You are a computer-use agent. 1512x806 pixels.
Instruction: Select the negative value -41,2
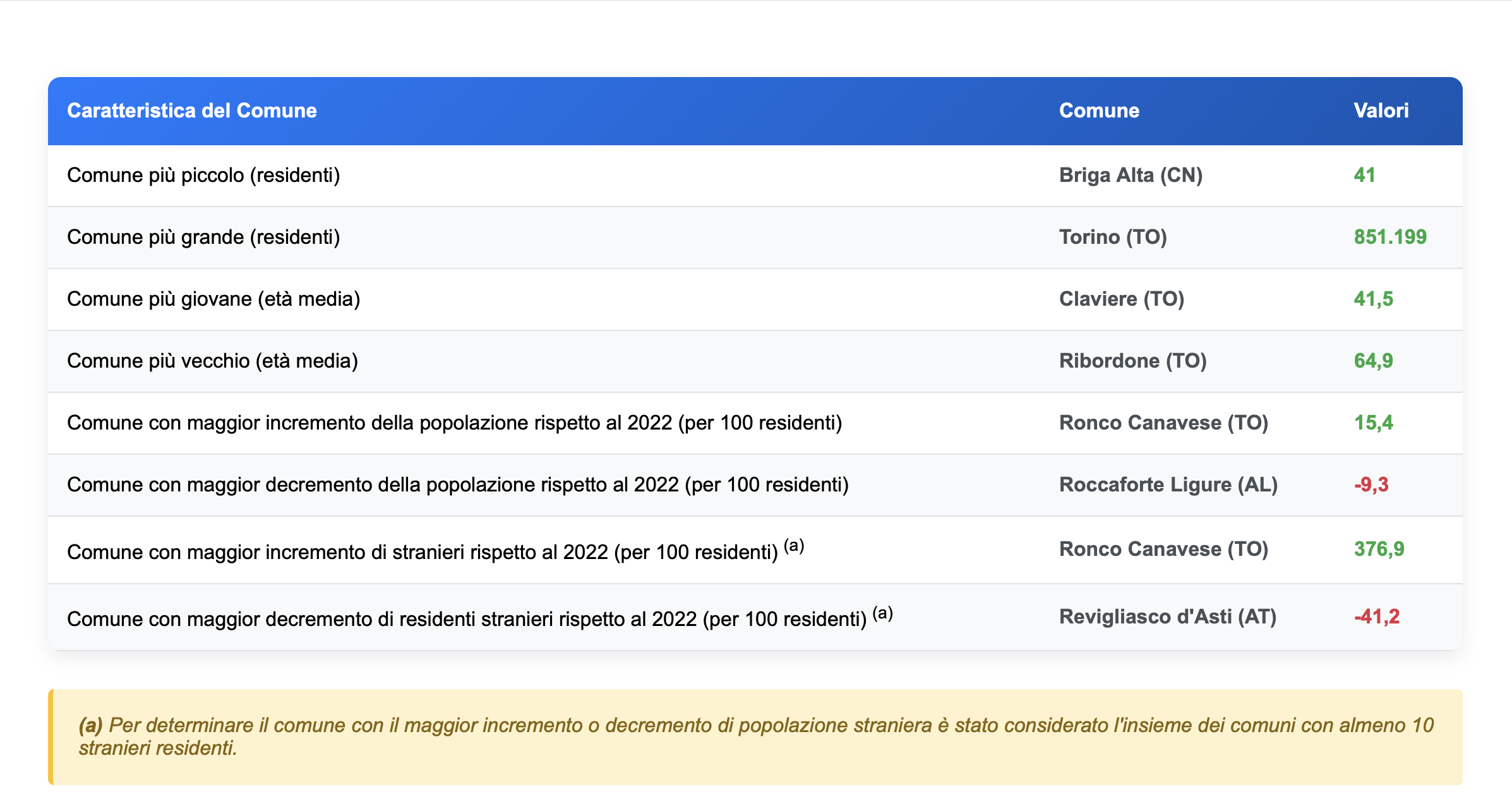(x=1376, y=617)
